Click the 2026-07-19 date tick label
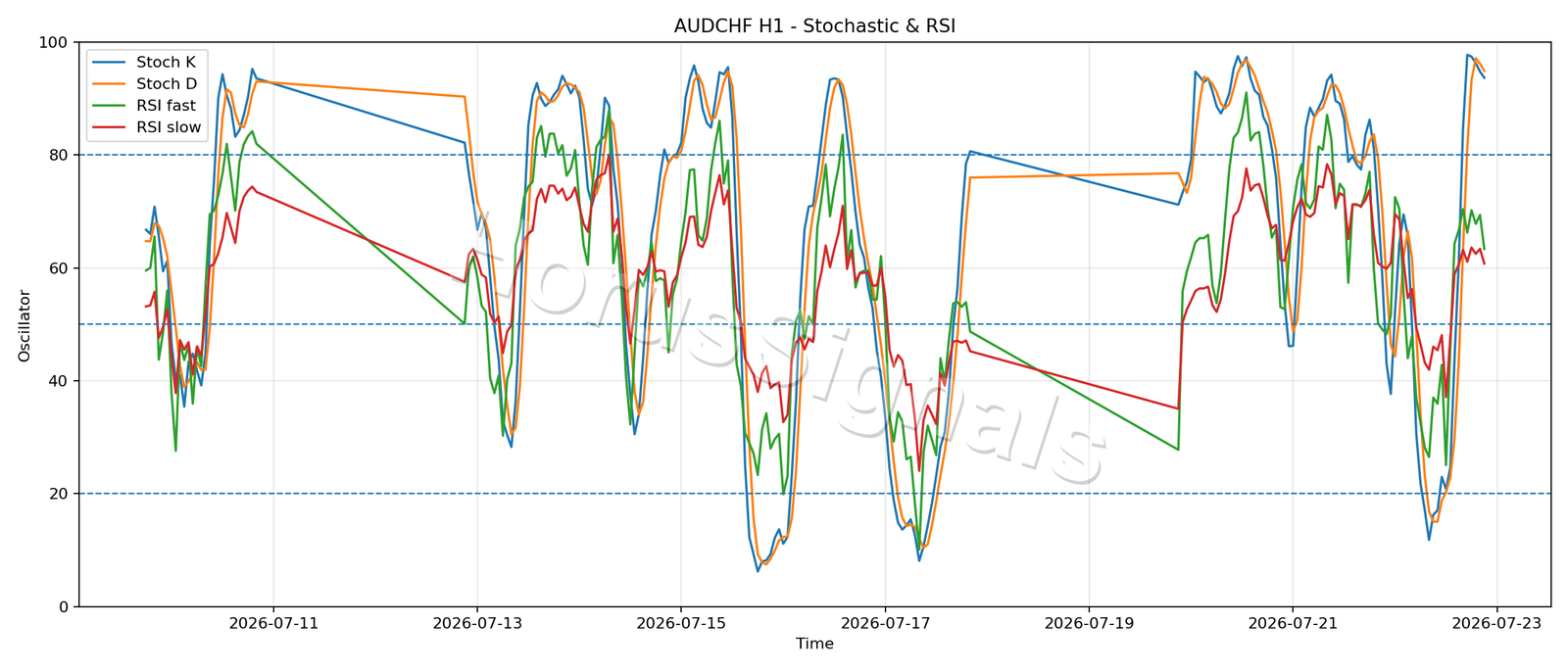This screenshot has width=1568, height=672. 1089,622
